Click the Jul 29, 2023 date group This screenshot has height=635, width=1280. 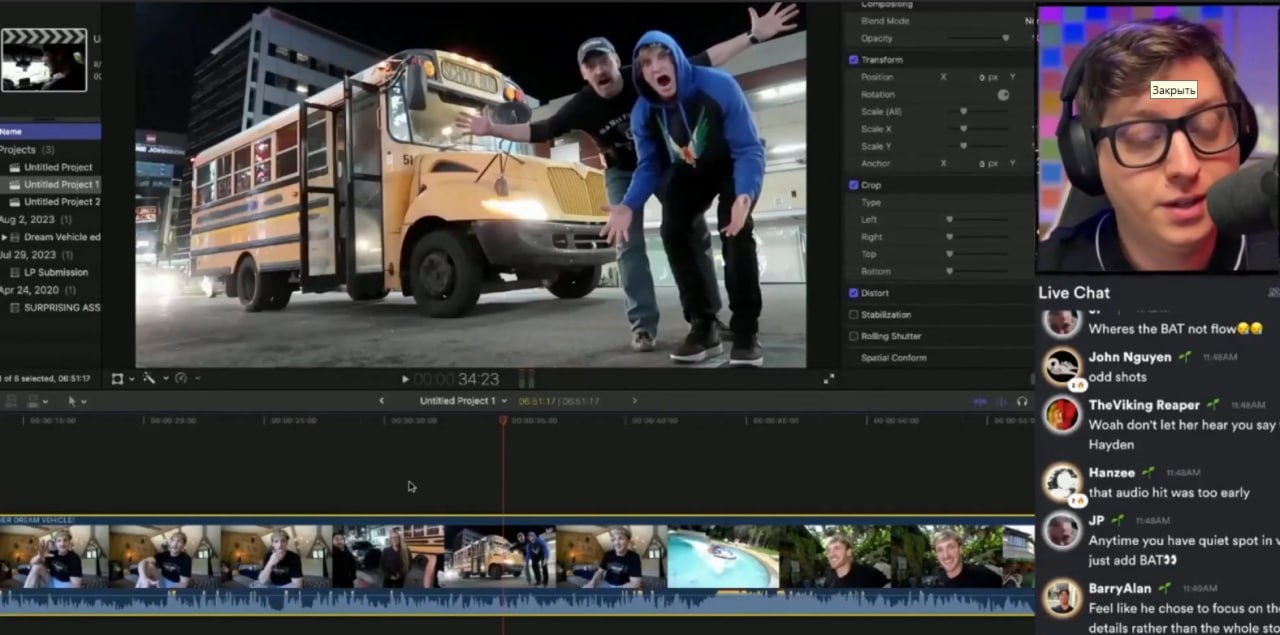coord(36,255)
